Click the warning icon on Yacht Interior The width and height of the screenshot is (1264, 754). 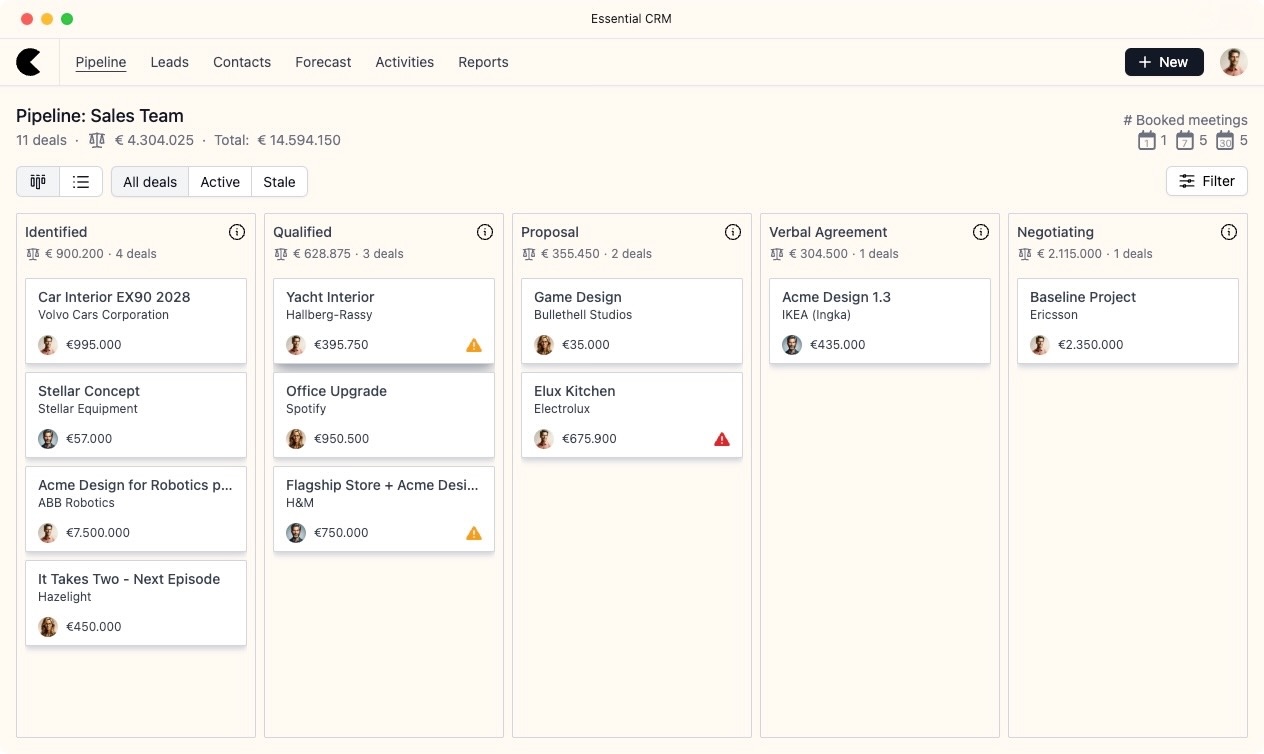click(x=473, y=345)
